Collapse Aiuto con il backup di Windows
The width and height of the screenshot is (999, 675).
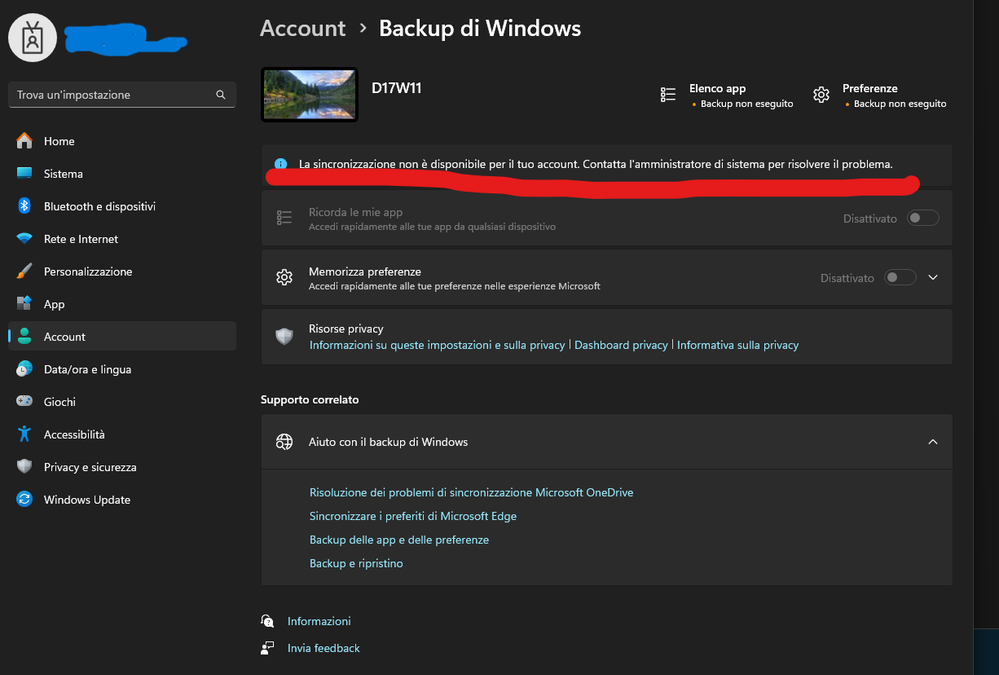coord(933,442)
